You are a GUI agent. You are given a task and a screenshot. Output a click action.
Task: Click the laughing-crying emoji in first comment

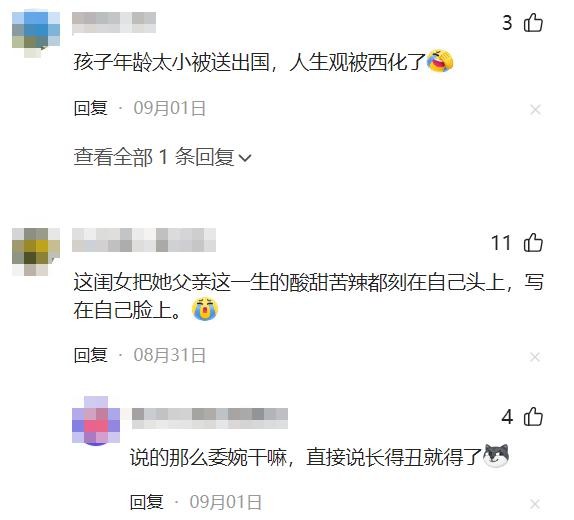(440, 61)
